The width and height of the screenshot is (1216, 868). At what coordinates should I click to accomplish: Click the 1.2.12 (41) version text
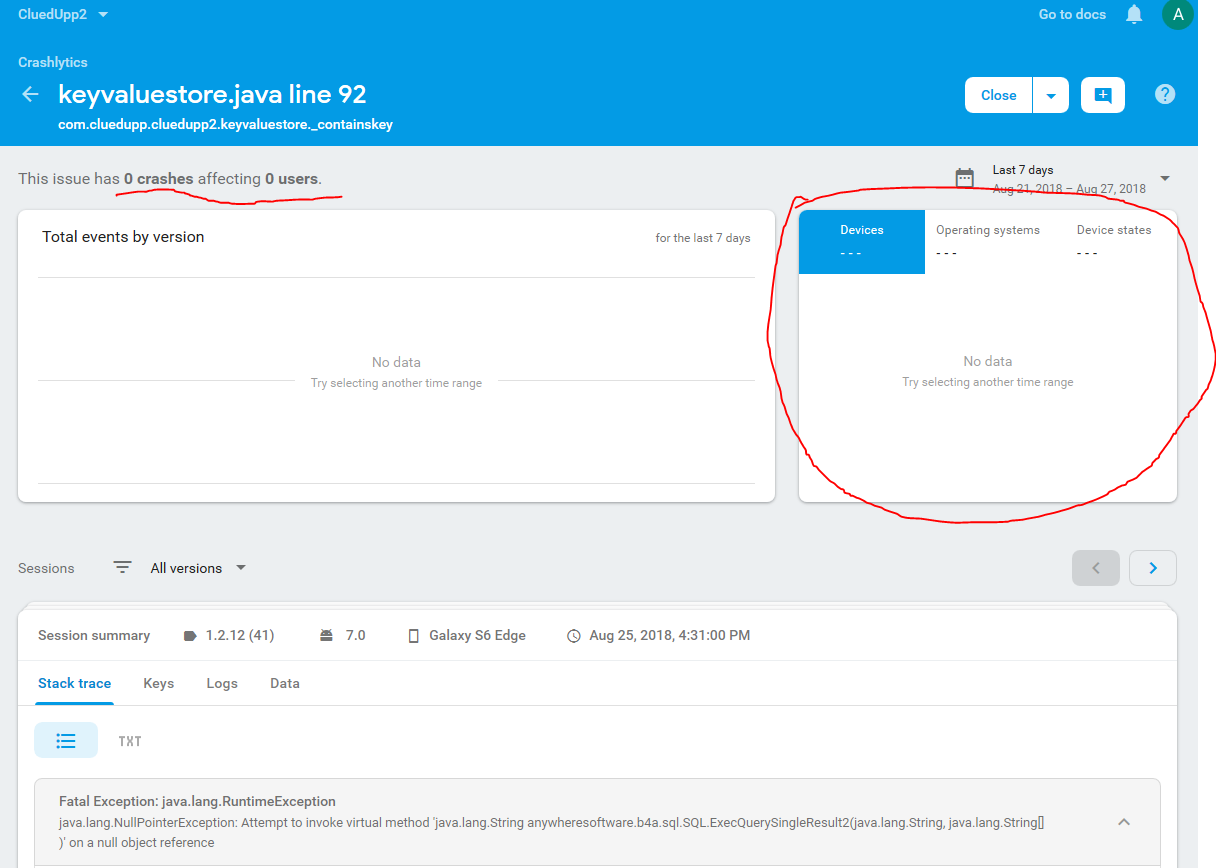tap(240, 636)
